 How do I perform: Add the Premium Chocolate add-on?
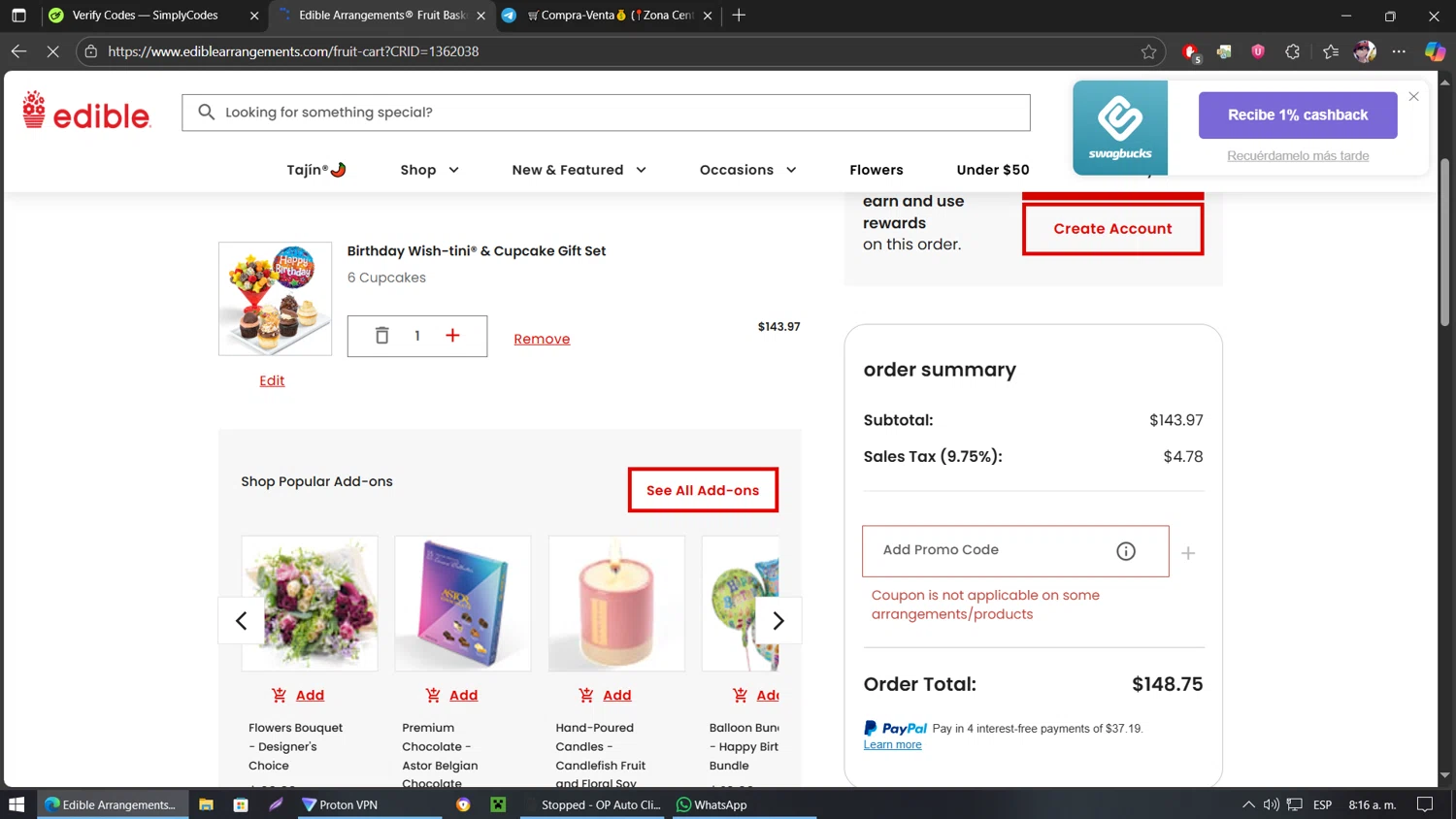point(451,696)
